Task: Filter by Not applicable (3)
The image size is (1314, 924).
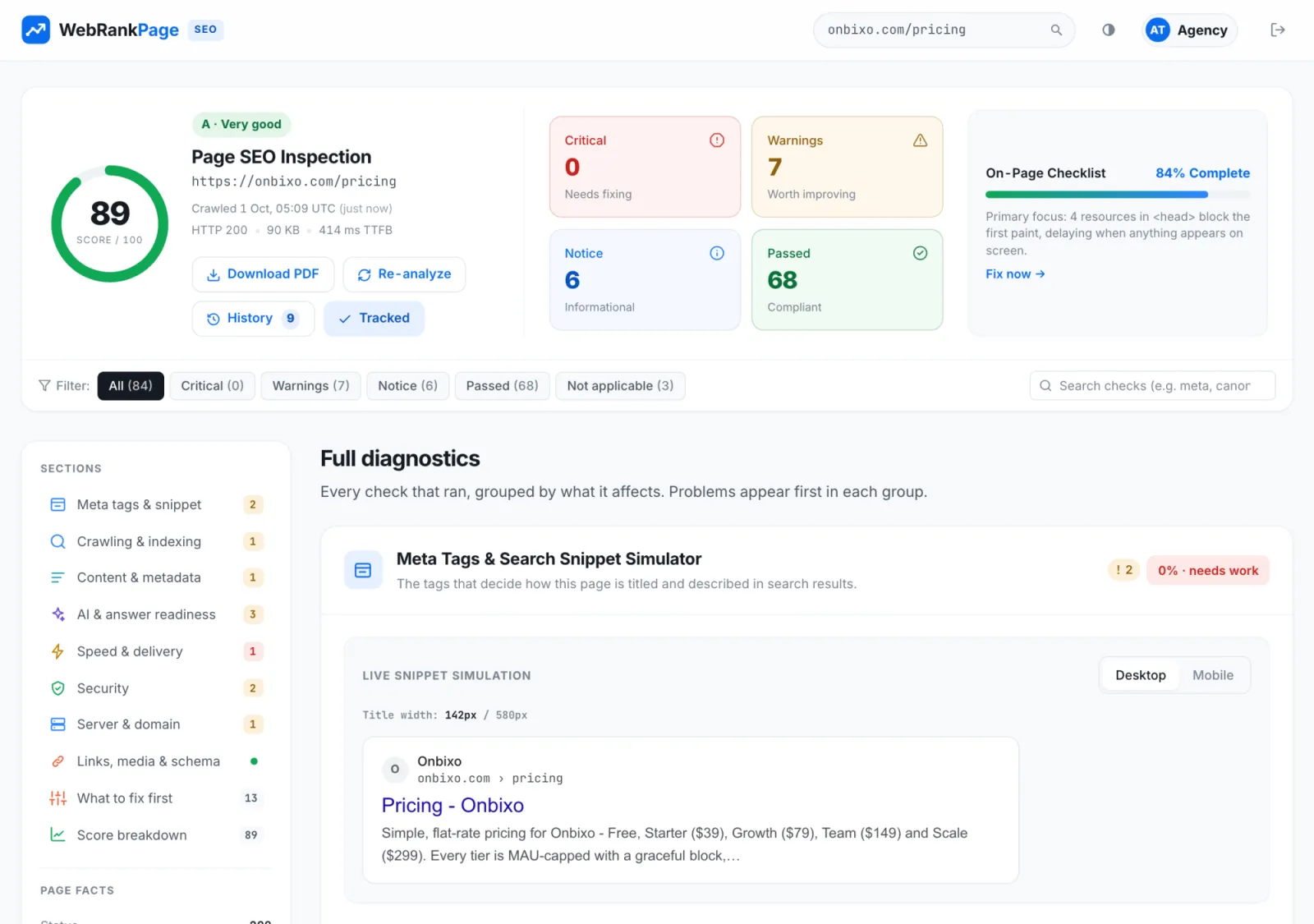Action: pyautogui.click(x=620, y=386)
